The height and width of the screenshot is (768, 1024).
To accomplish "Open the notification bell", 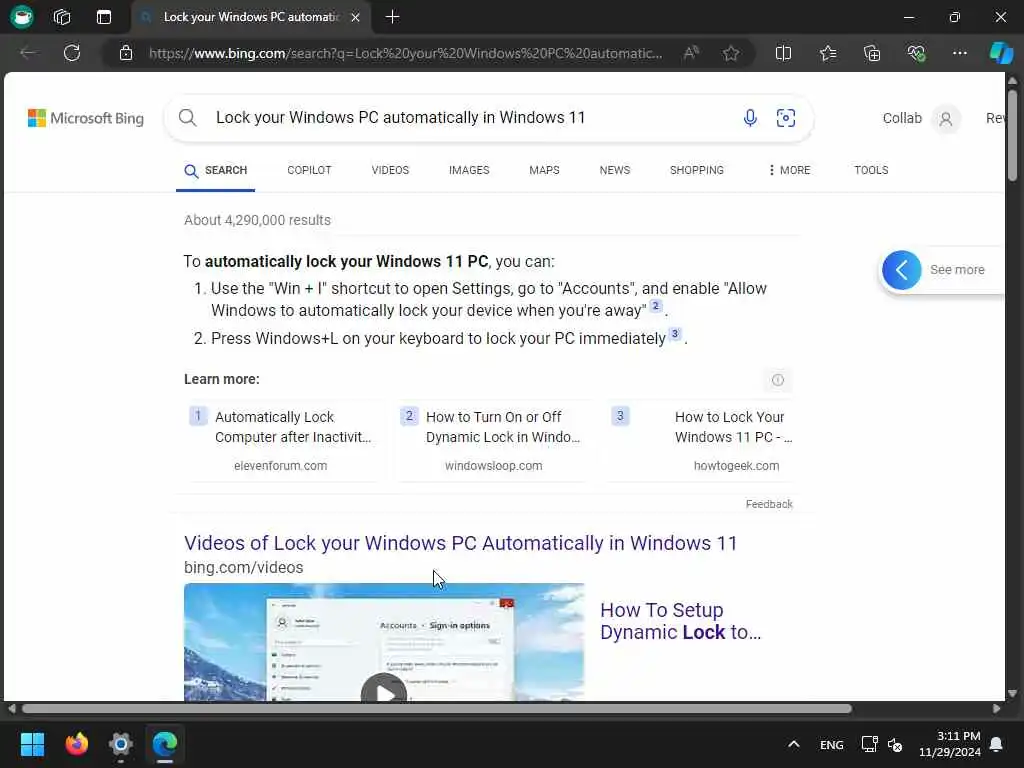I will pos(996,744).
